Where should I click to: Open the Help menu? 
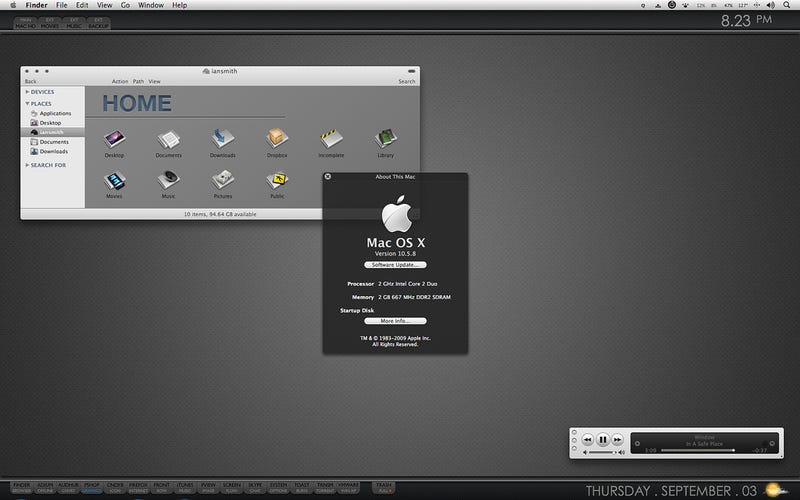coord(180,5)
